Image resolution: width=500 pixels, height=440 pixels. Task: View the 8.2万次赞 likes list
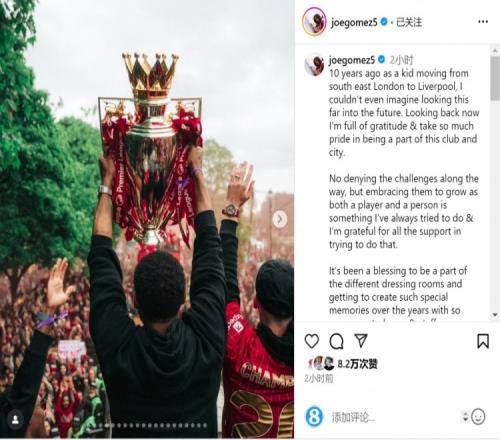tap(357, 364)
